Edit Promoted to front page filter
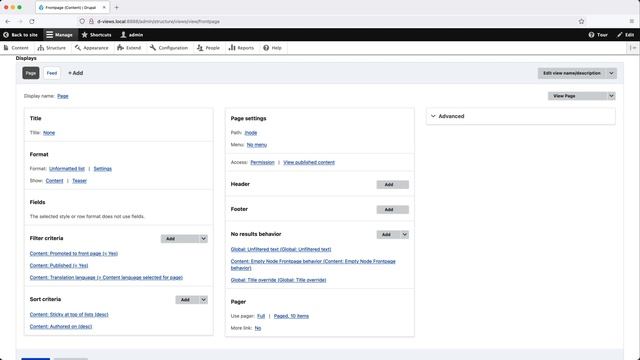 [x=74, y=253]
